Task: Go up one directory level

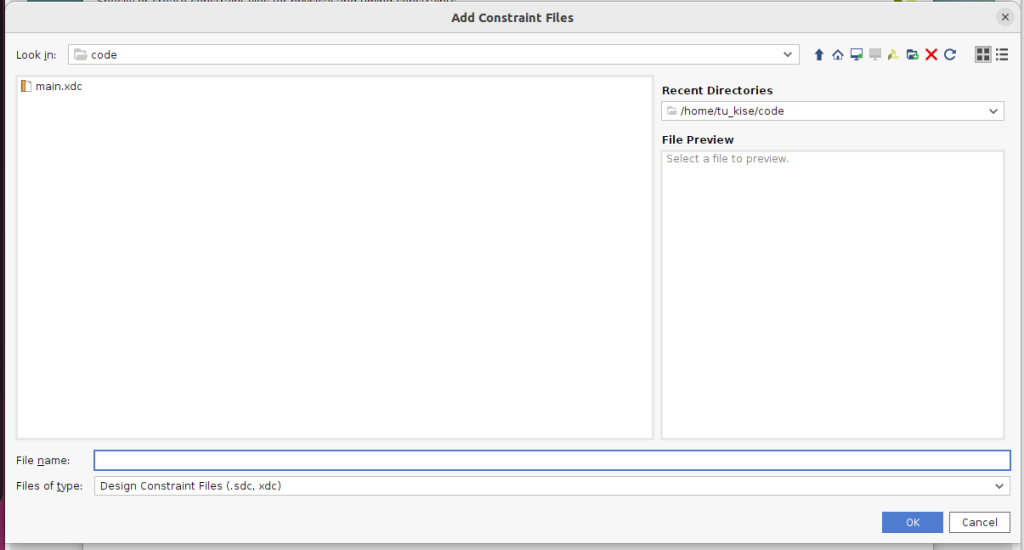Action: click(819, 55)
